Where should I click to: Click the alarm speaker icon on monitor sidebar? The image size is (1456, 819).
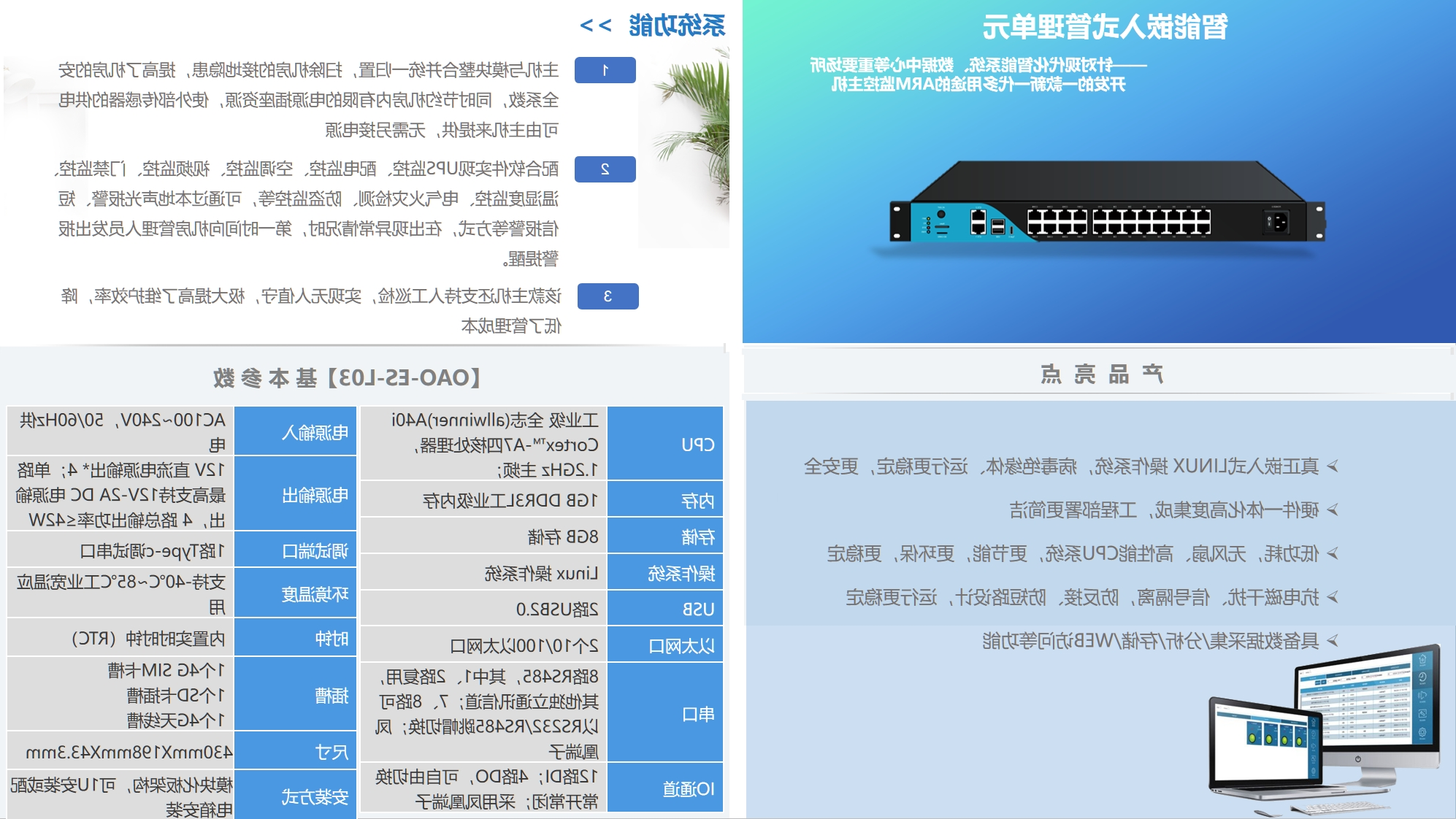coord(1422,696)
